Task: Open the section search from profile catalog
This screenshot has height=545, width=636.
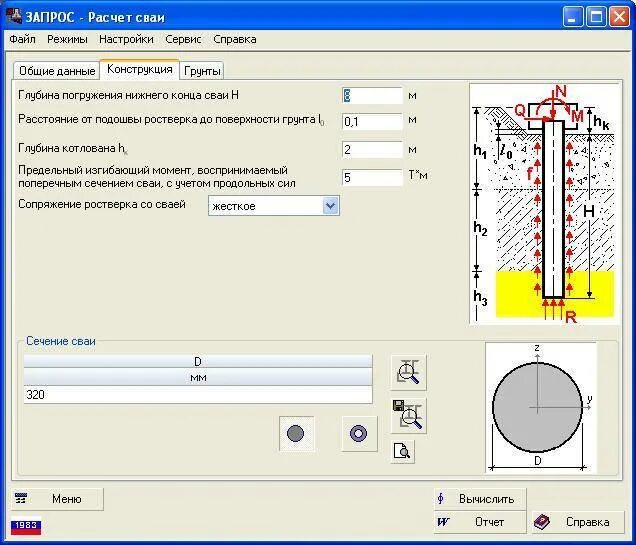Action: point(408,373)
